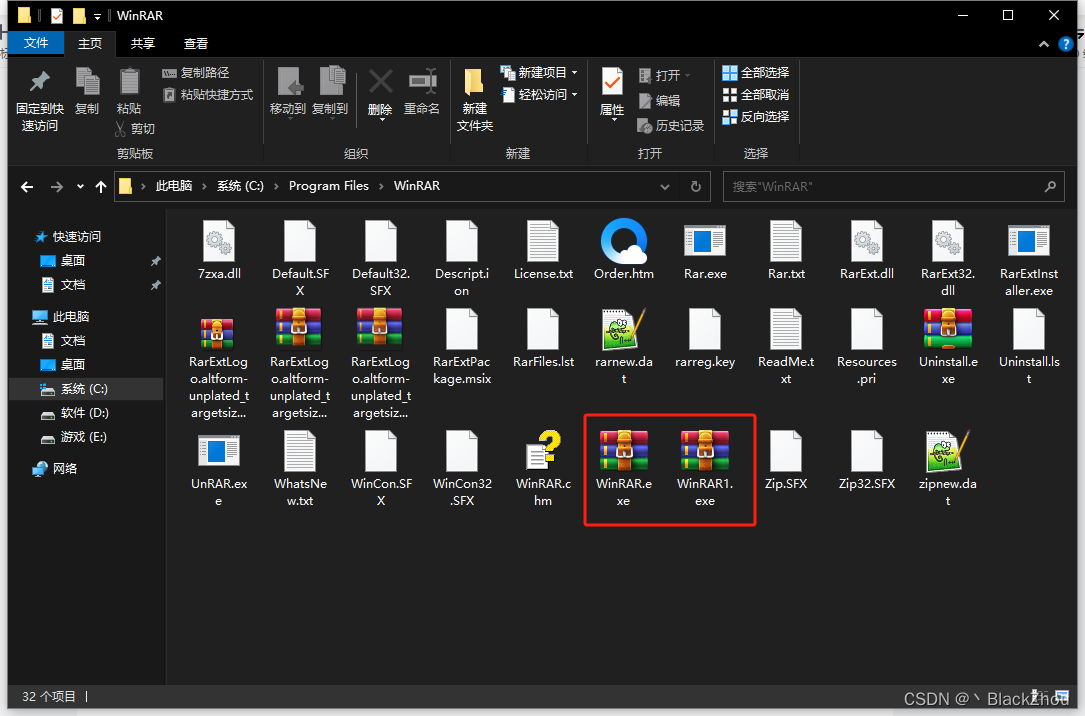Select the Resources.pri file
Image resolution: width=1085 pixels, height=716 pixels.
pyautogui.click(x=866, y=347)
